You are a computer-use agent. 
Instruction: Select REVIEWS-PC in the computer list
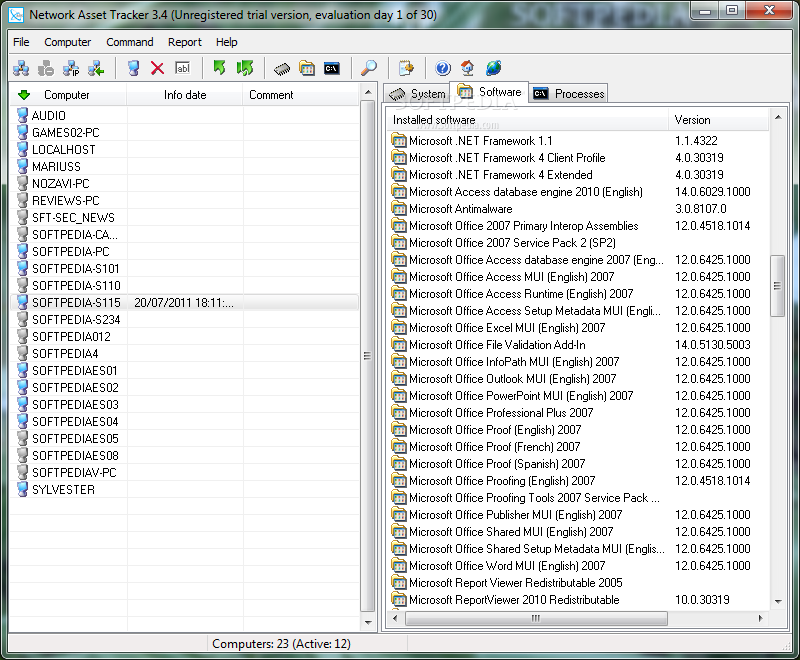66,200
